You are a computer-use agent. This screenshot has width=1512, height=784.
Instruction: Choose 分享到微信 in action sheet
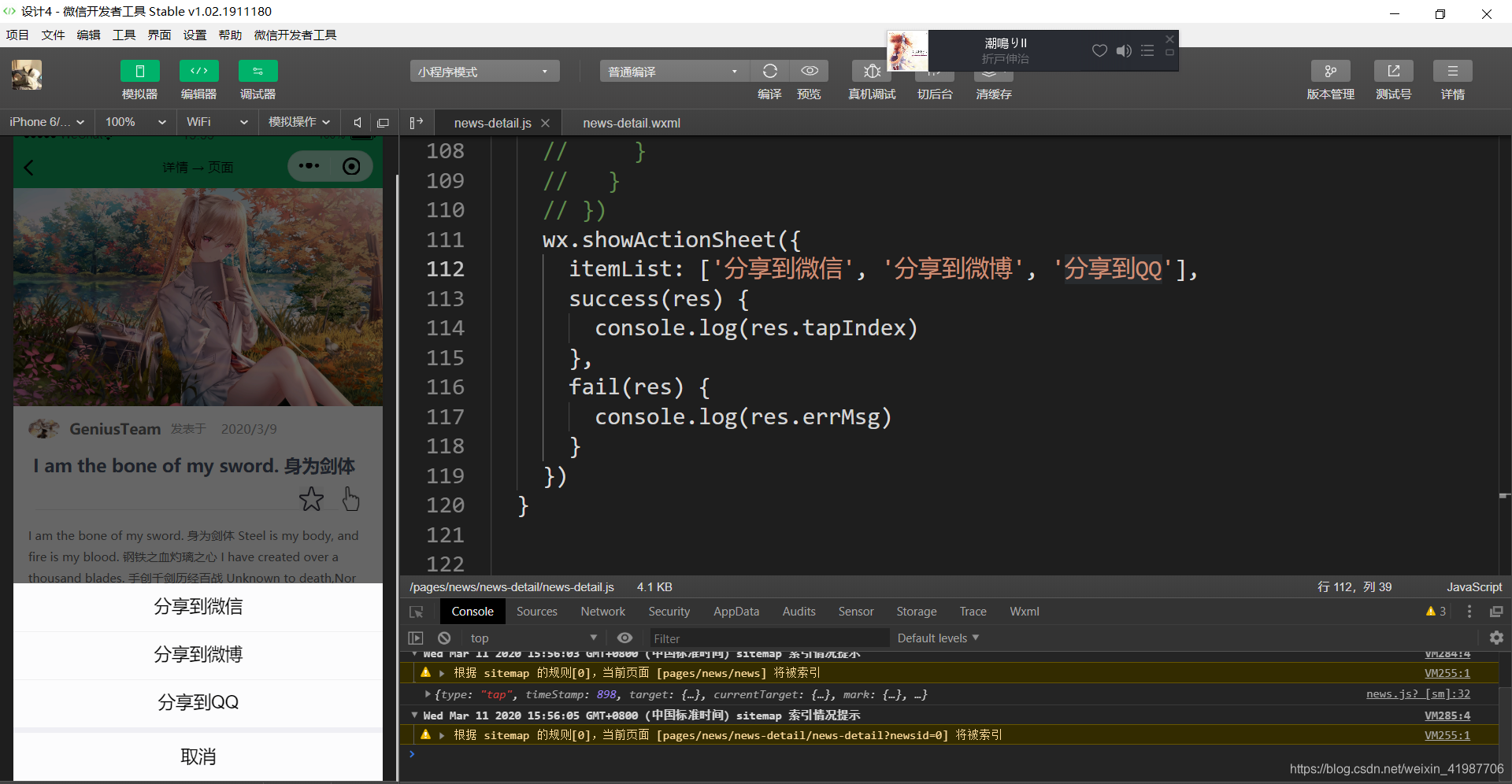tap(198, 607)
